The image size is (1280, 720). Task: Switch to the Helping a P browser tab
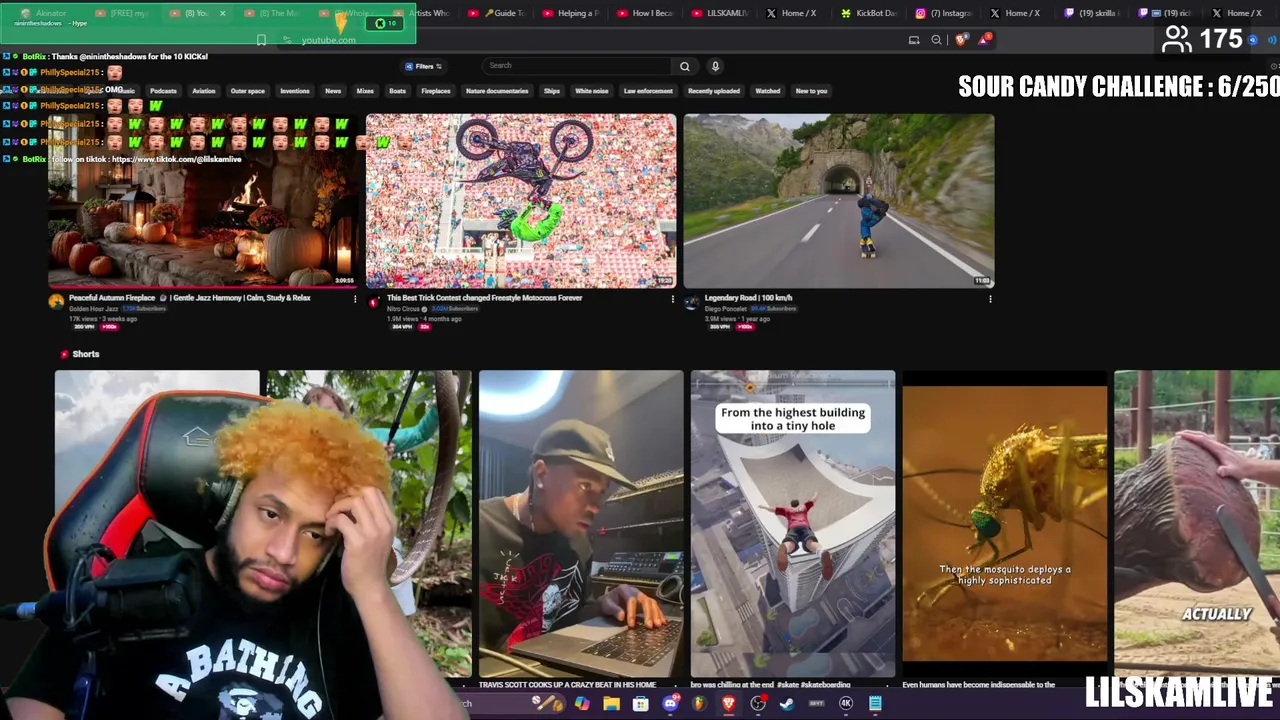coord(570,13)
